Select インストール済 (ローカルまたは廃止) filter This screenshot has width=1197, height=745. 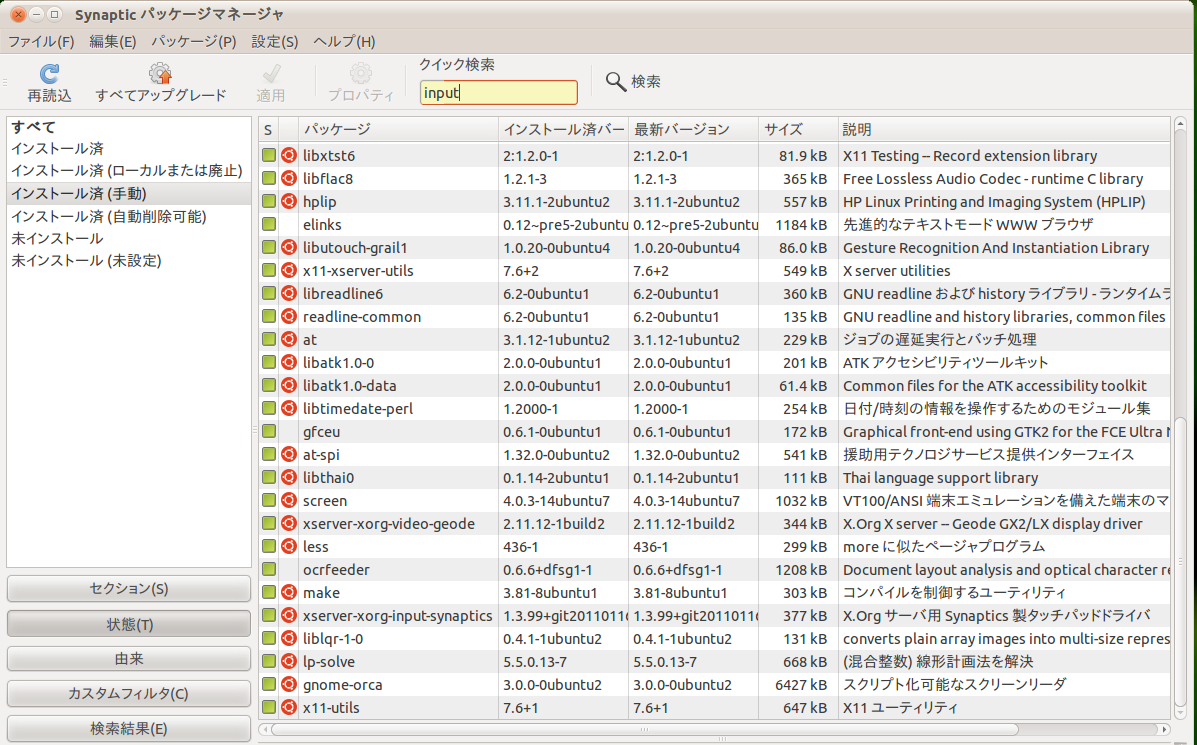pos(129,171)
